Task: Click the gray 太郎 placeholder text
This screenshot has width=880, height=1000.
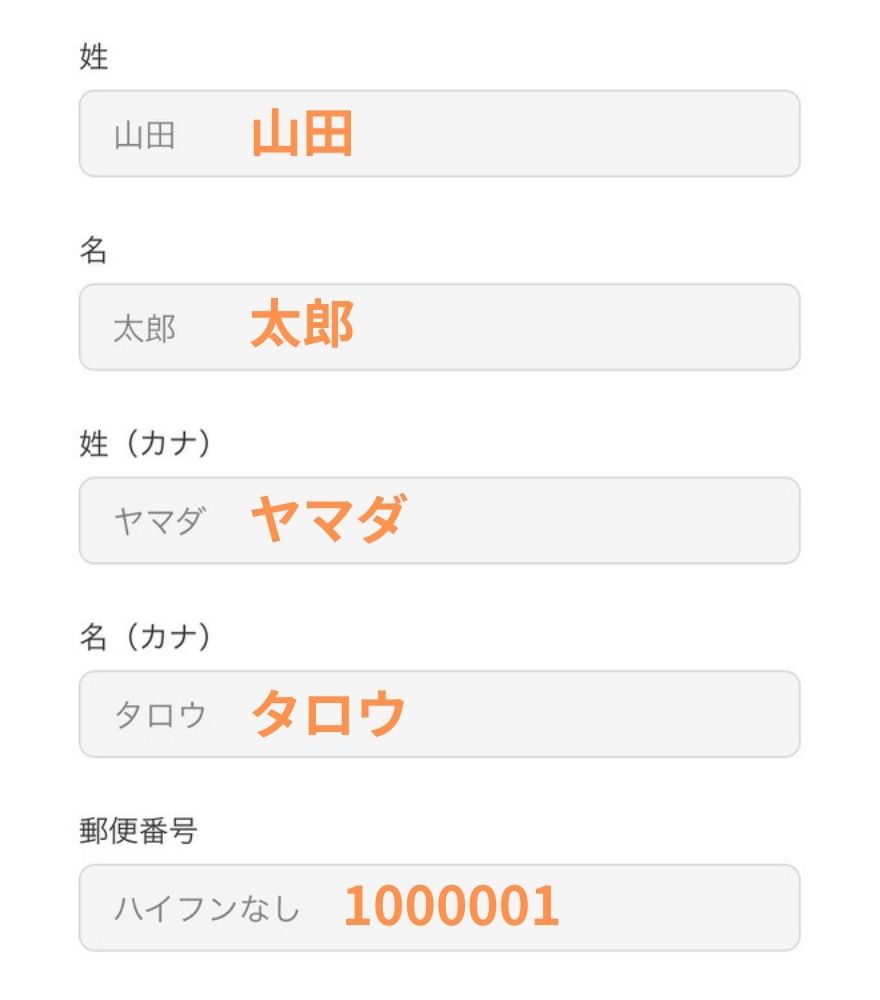Action: point(145,329)
